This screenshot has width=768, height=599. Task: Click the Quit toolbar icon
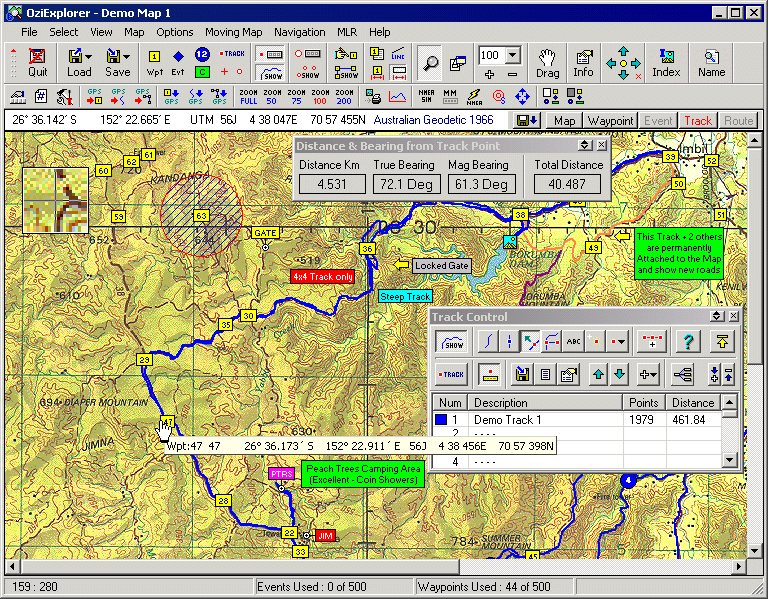click(x=37, y=62)
